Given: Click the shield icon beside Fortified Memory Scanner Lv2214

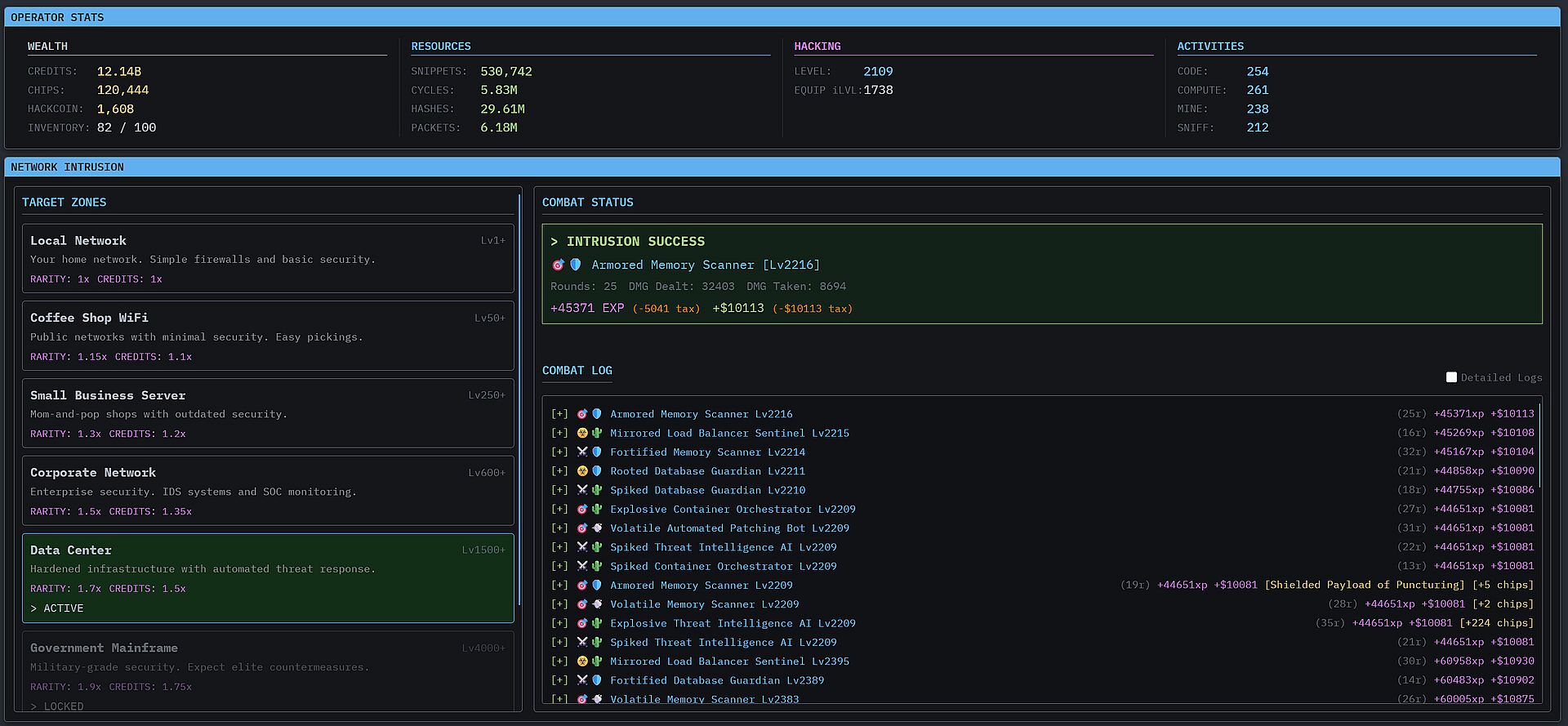Looking at the screenshot, I should coord(597,452).
